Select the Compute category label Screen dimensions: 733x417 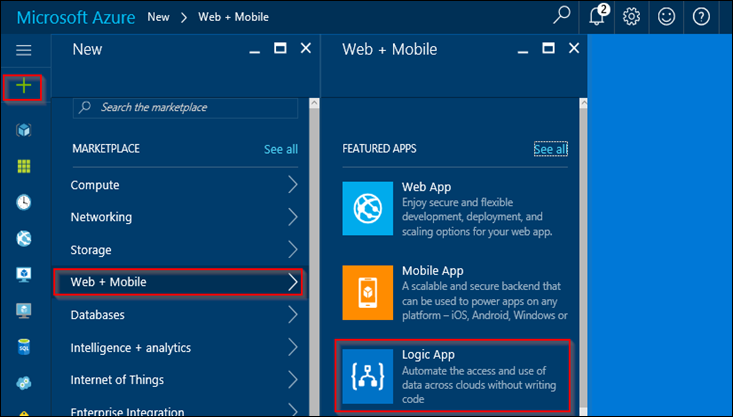(95, 185)
